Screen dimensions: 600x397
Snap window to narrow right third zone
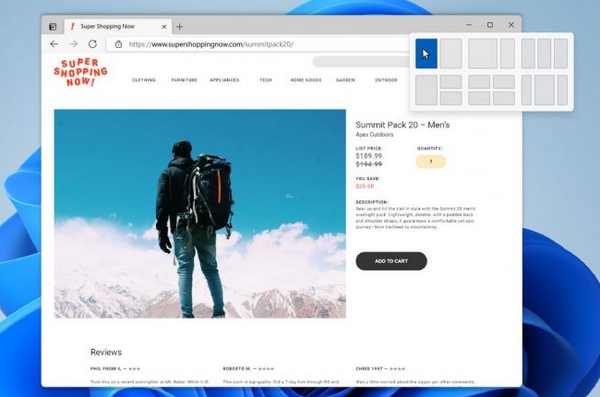pyautogui.click(x=507, y=54)
